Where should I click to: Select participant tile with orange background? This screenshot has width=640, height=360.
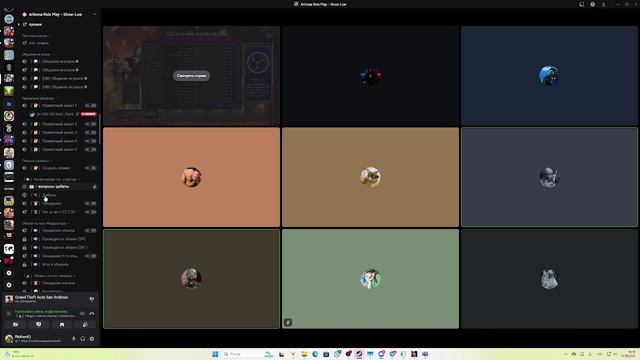click(191, 177)
